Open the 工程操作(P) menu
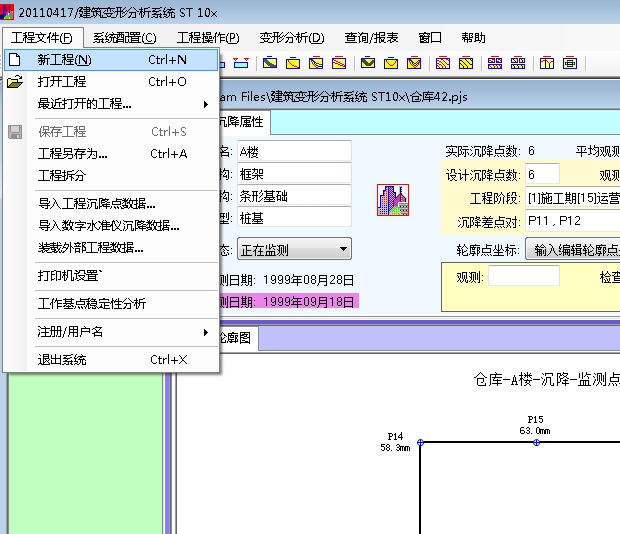 point(208,38)
